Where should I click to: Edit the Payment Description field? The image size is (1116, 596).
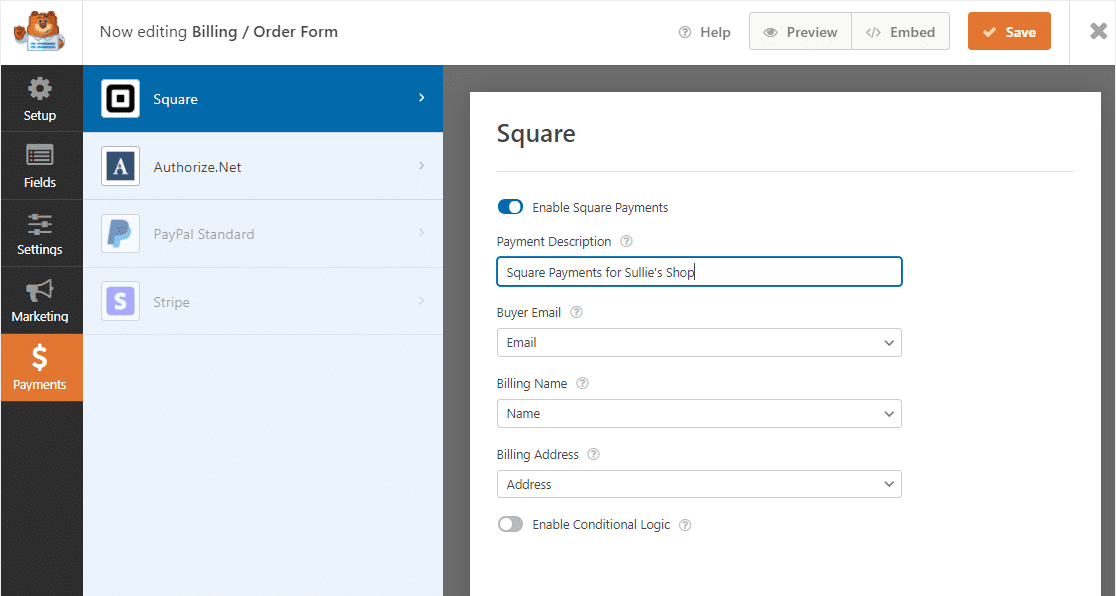[698, 271]
